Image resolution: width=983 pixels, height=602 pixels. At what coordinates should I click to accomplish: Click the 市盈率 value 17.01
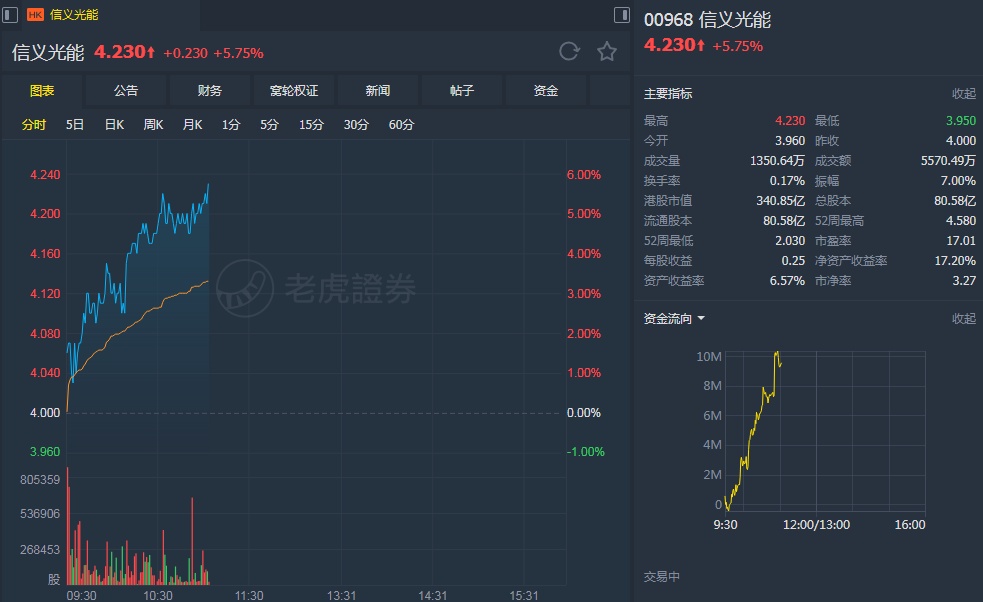(x=961, y=241)
